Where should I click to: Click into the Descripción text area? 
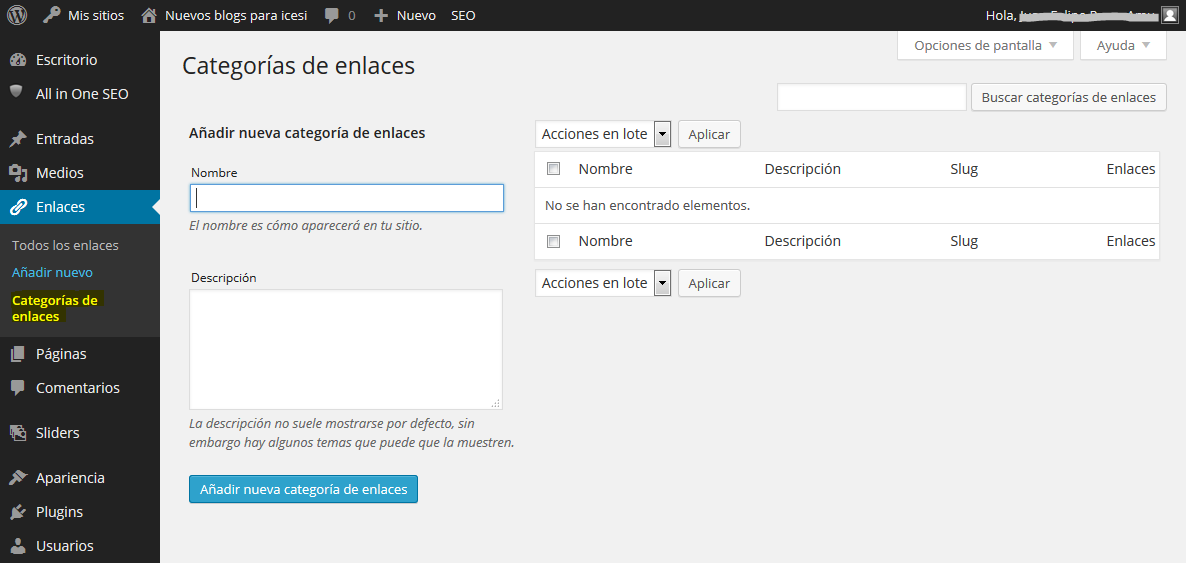pos(345,349)
